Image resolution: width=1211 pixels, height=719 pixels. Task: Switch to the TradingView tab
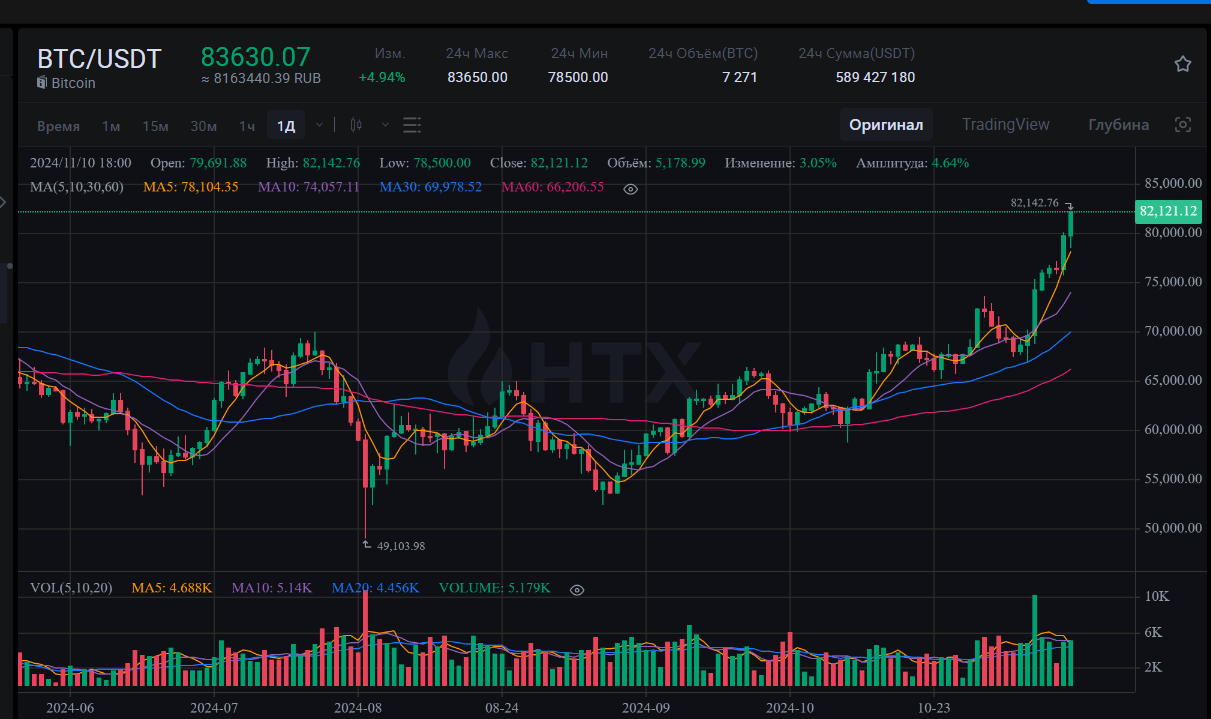click(1006, 125)
